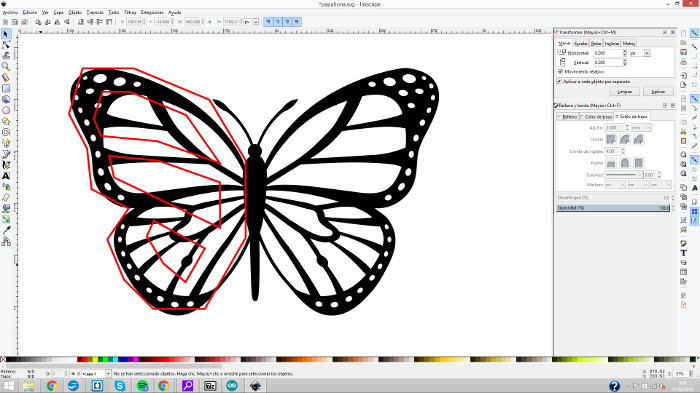Select the Eraser tool
Image resolution: width=700 pixels, height=393 pixels.
tap(6, 197)
